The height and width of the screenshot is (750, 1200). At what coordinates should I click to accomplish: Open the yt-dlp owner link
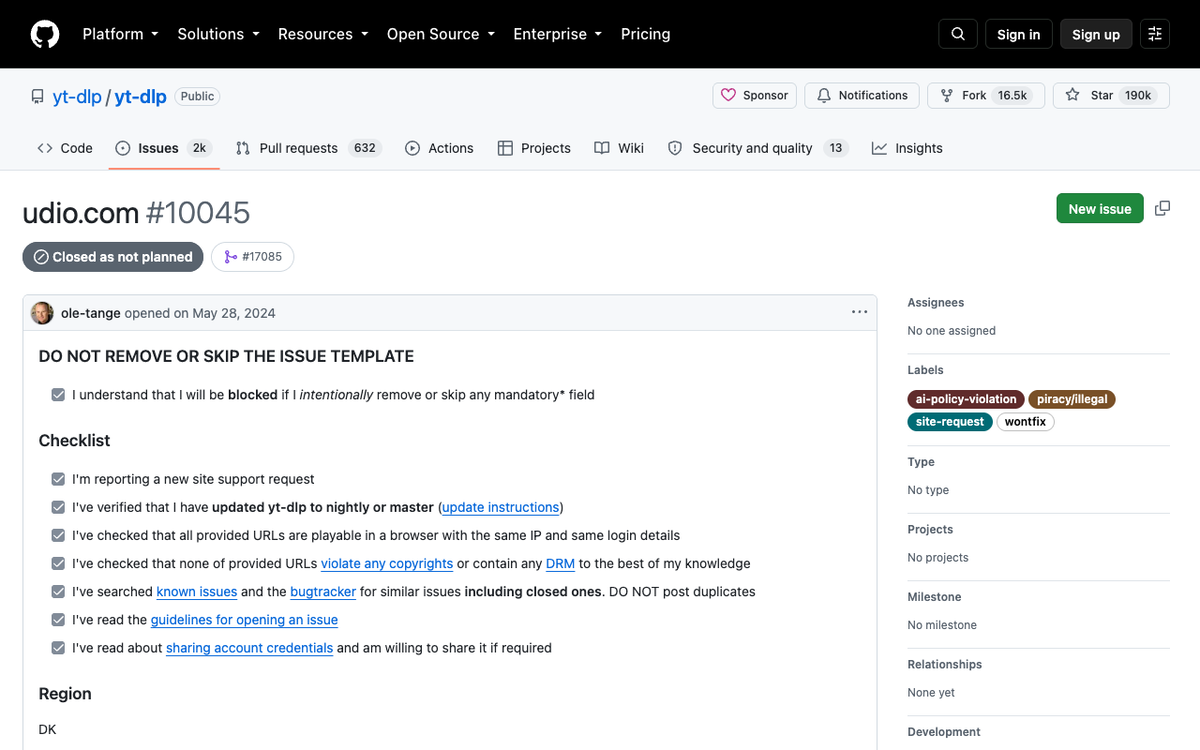tap(77, 97)
